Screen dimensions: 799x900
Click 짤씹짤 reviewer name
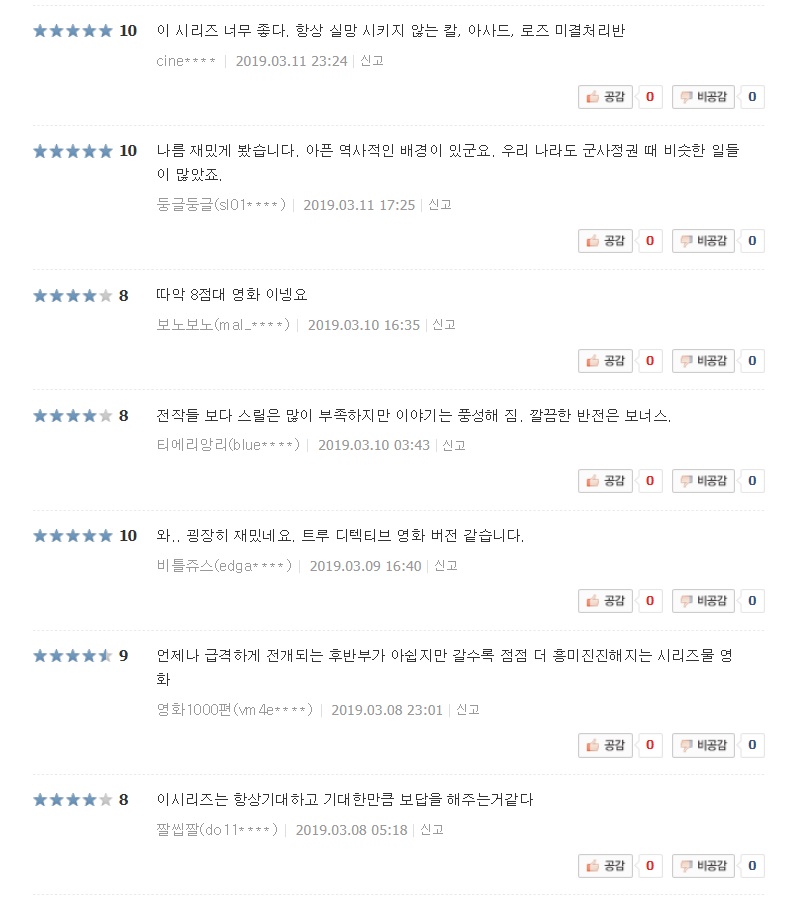click(x=217, y=830)
